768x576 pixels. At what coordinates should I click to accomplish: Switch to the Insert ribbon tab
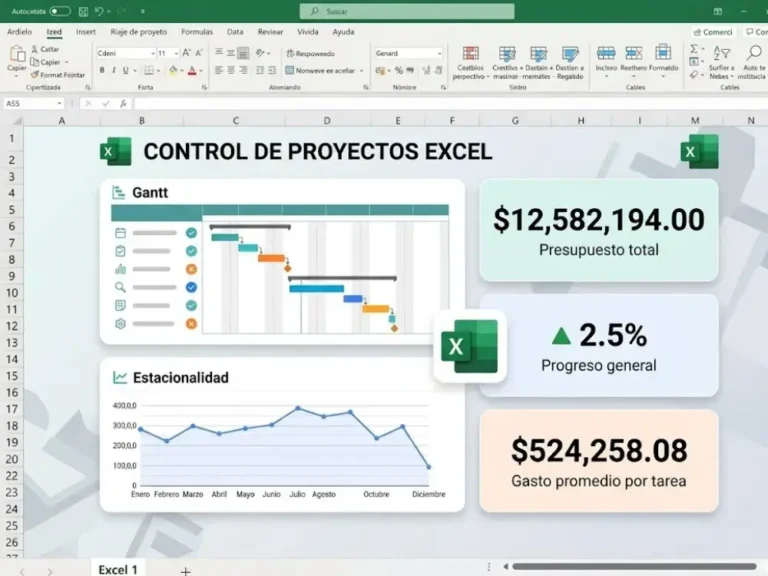(86, 32)
